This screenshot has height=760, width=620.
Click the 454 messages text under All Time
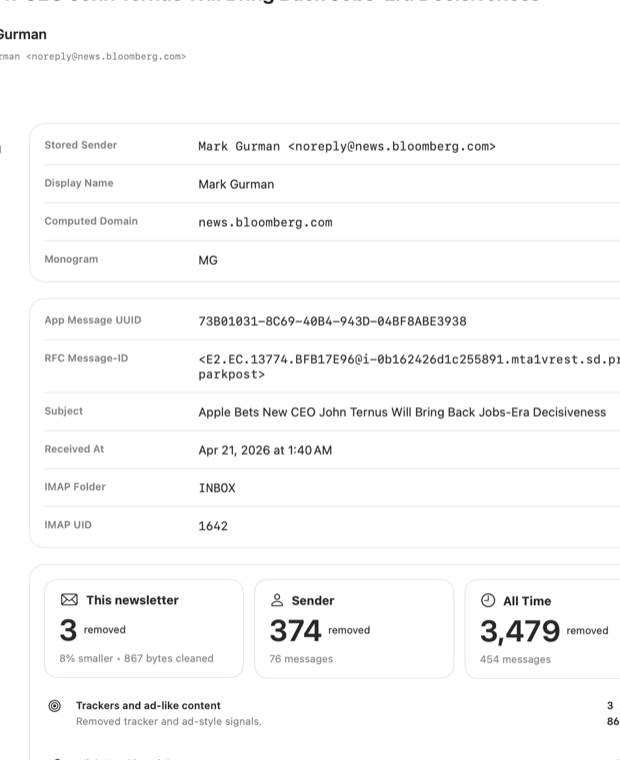pos(515,659)
